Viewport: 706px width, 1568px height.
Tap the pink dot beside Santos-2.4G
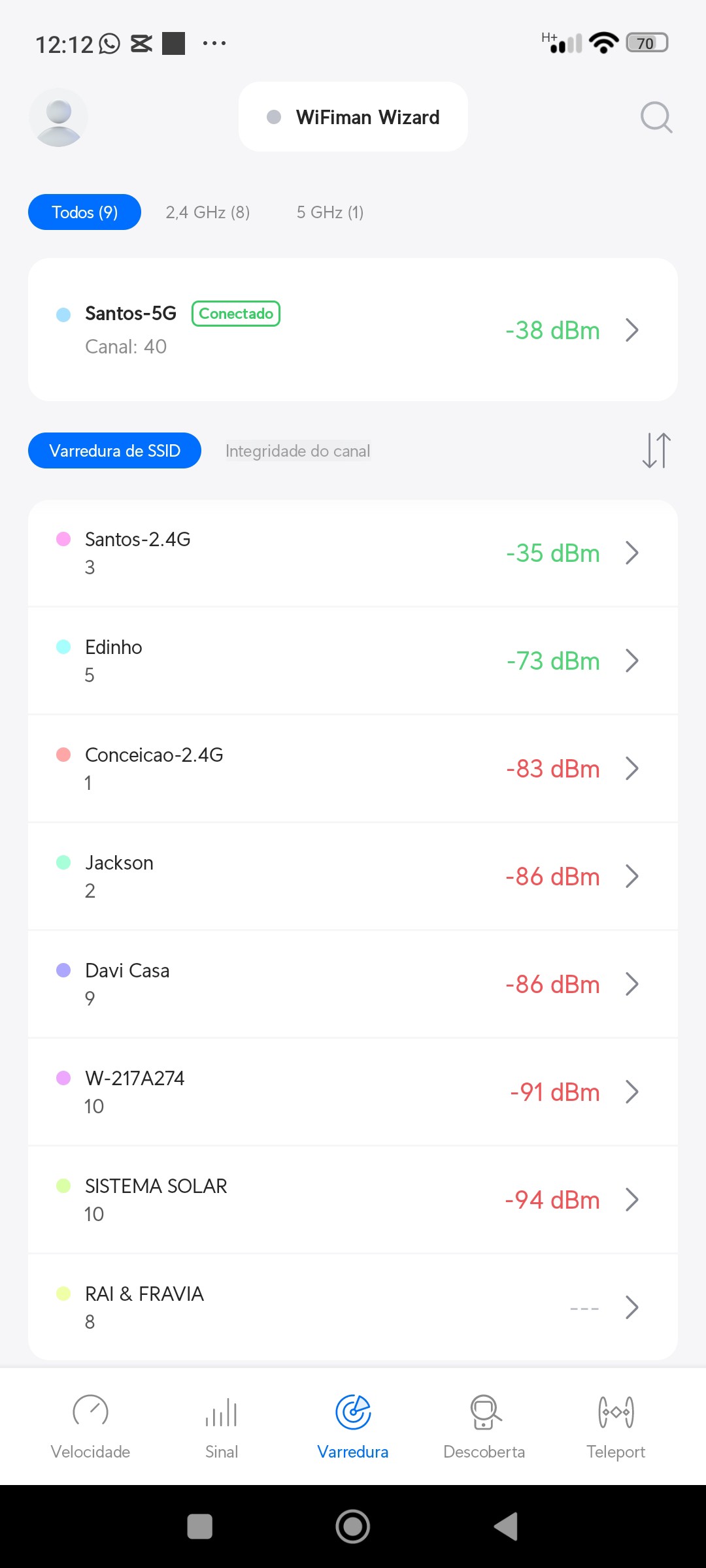(x=63, y=539)
